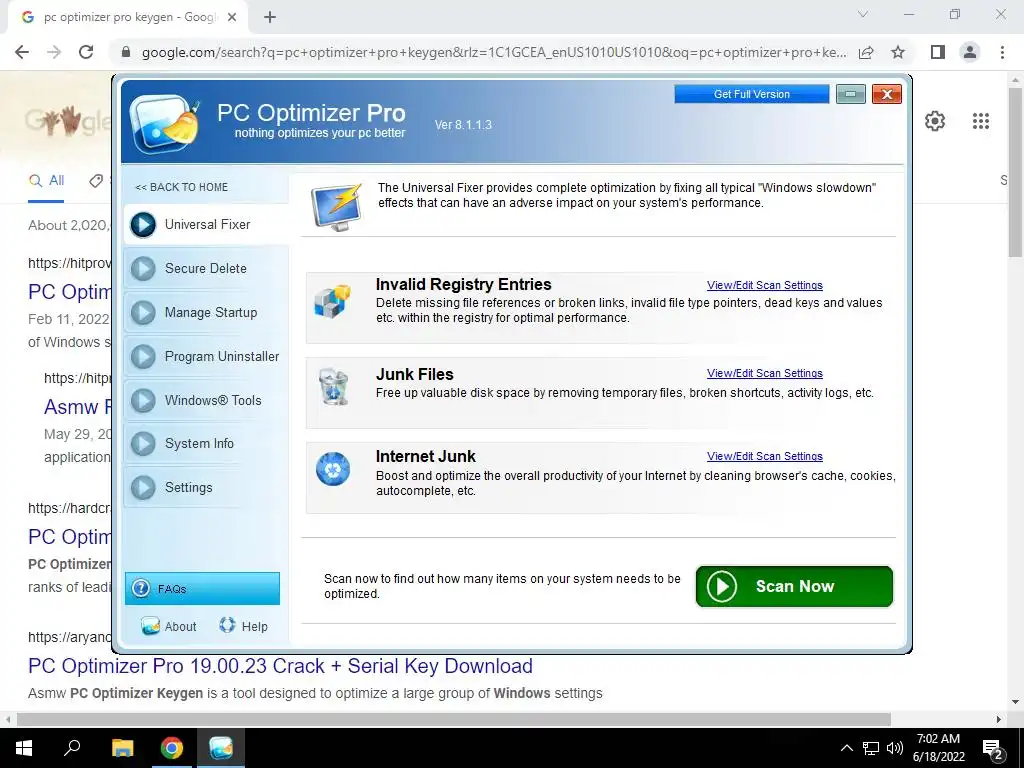Open Universal Fixer section

(x=206, y=225)
